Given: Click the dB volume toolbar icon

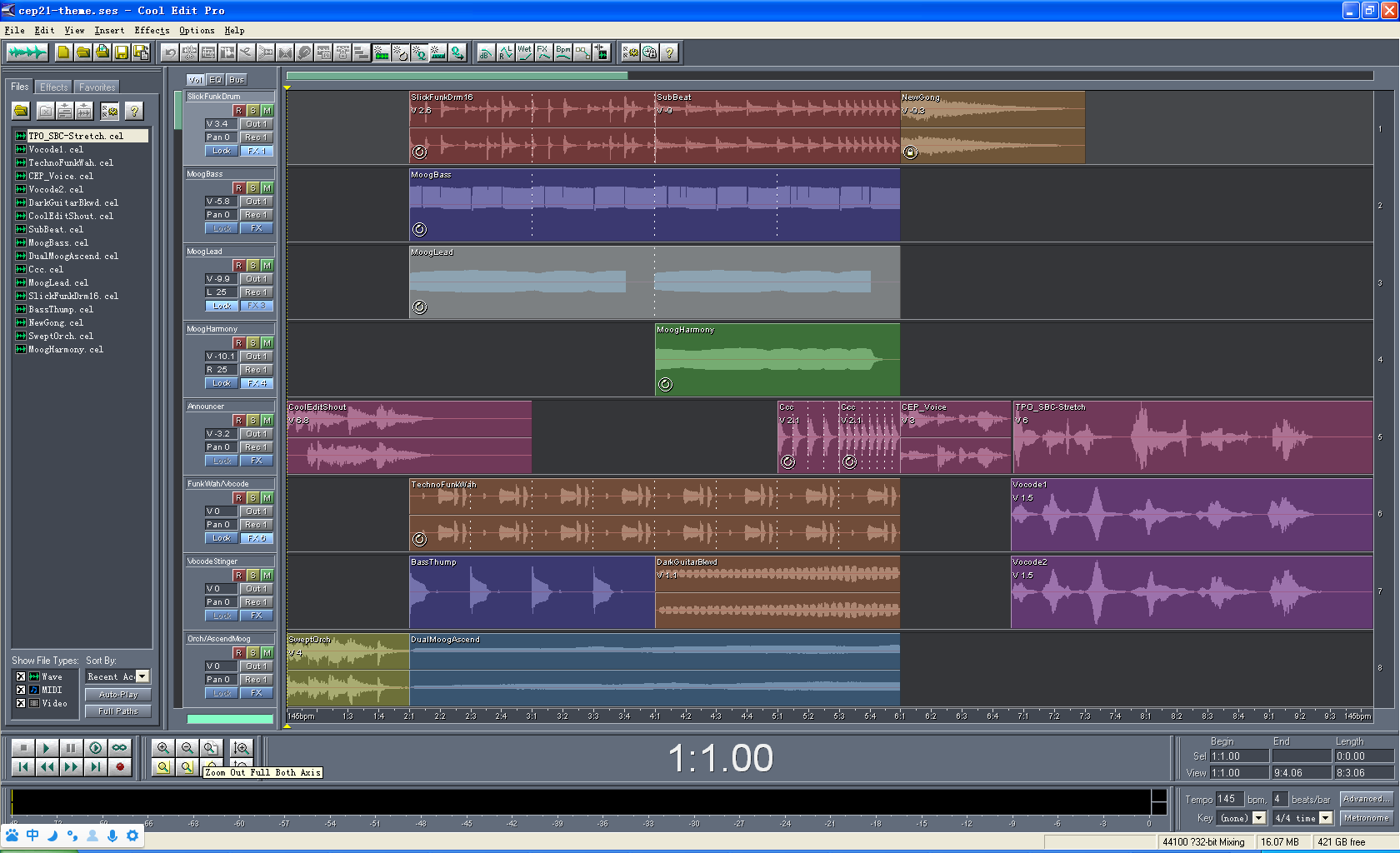Looking at the screenshot, I should click(486, 51).
